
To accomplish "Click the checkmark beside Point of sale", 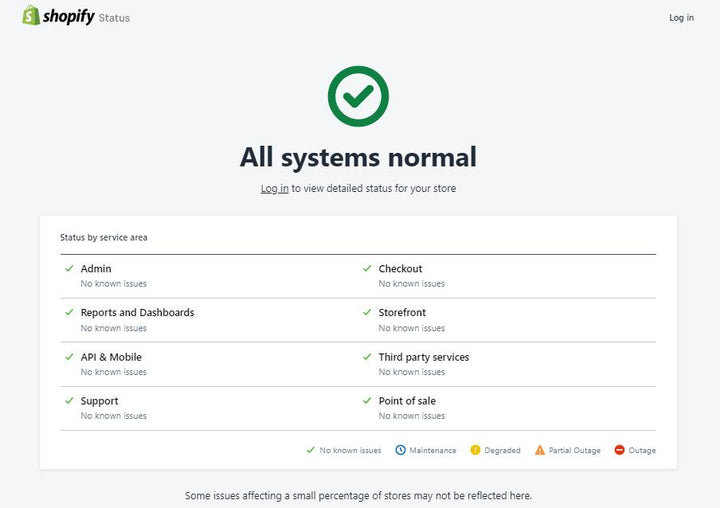I will point(367,400).
